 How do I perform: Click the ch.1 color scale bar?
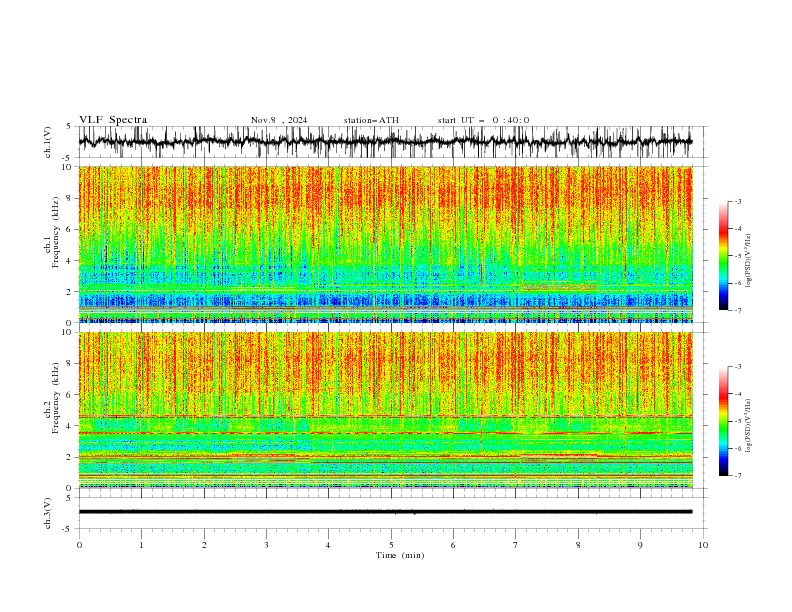point(723,256)
